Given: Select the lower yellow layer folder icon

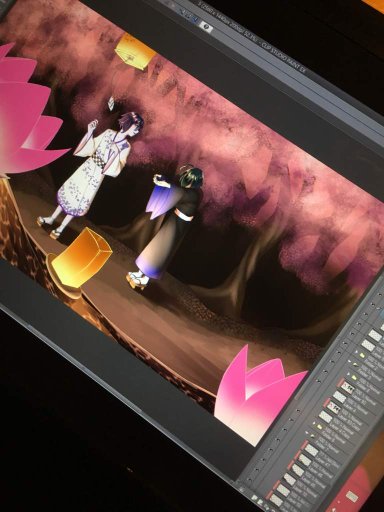Looking at the screenshot, I should tap(319, 427).
